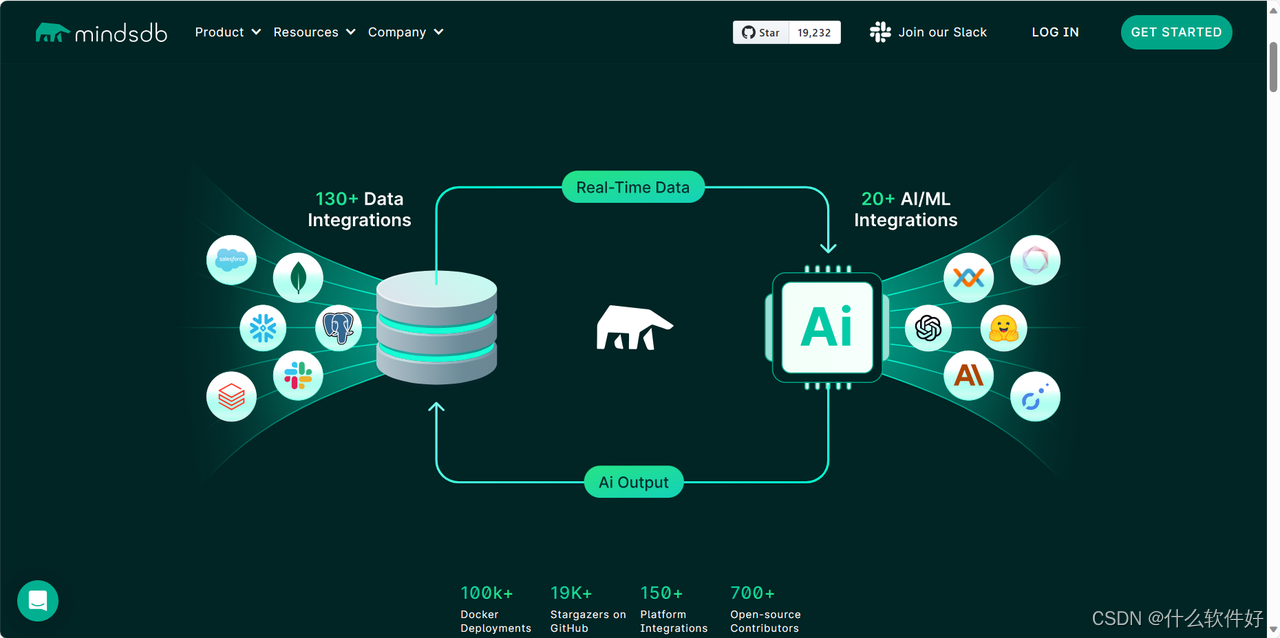This screenshot has height=638, width=1280.
Task: Select the Slack integration icon in diagram
Action: tap(298, 376)
